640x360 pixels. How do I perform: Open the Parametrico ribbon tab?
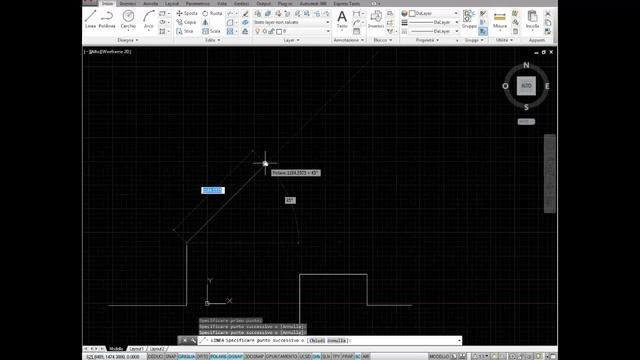click(x=198, y=4)
